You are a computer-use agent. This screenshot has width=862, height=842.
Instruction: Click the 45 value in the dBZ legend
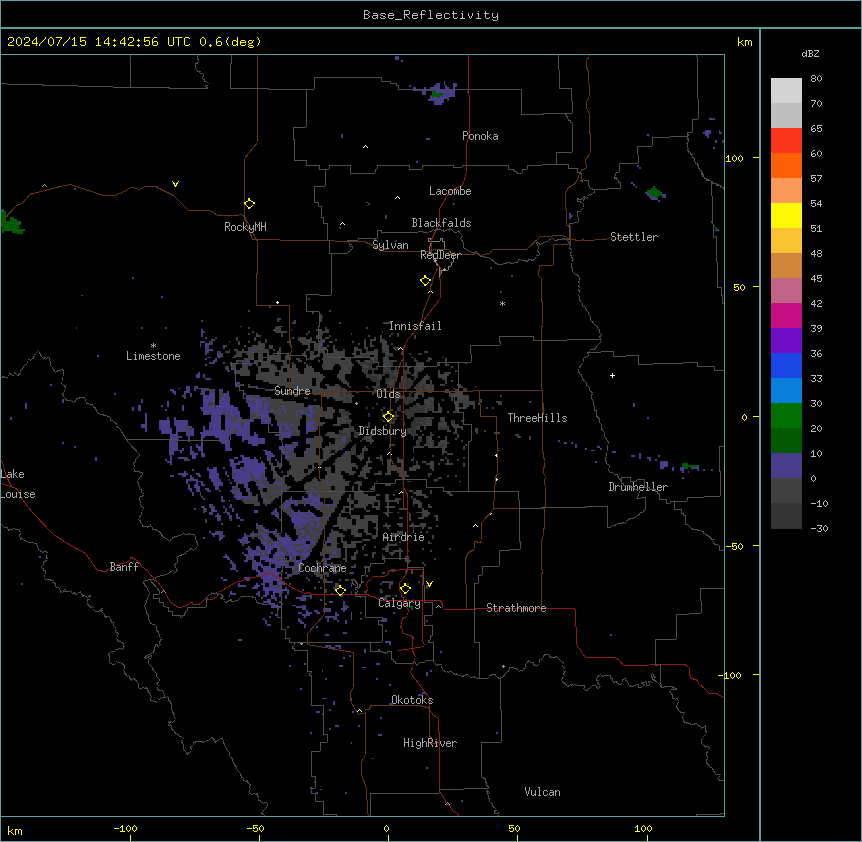click(x=816, y=279)
